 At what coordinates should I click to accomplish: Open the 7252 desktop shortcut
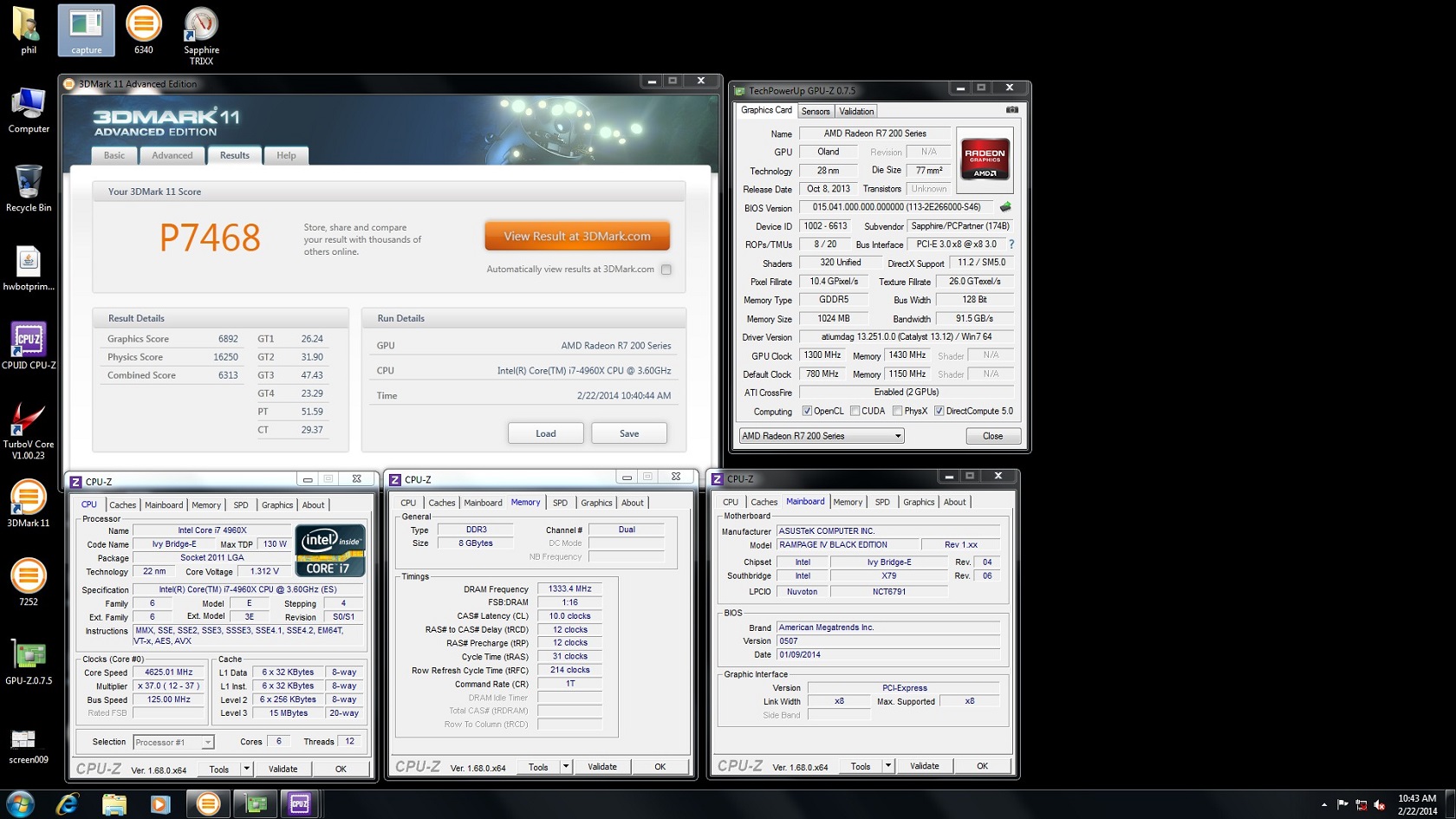(x=29, y=582)
